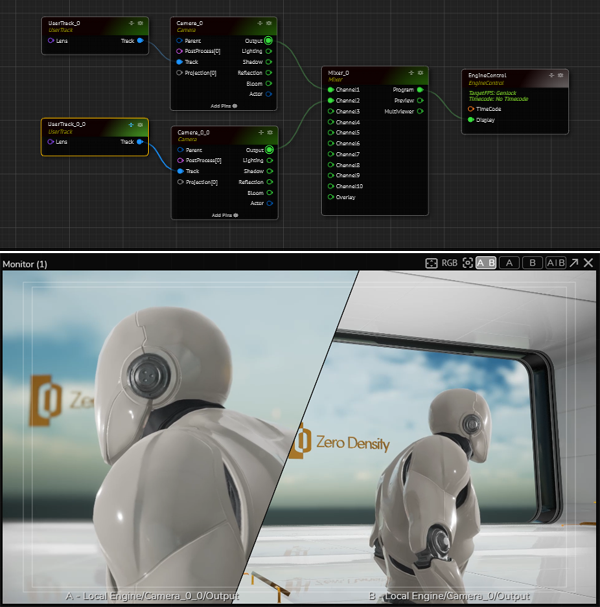Click the Lens pin on UserTrack_0_0 node
The image size is (600, 607).
click(x=50, y=142)
